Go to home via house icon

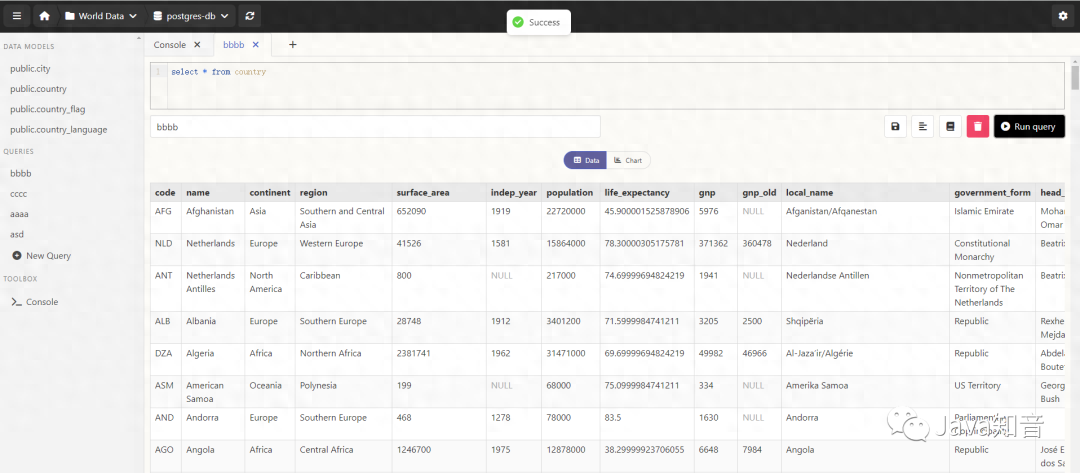point(44,16)
